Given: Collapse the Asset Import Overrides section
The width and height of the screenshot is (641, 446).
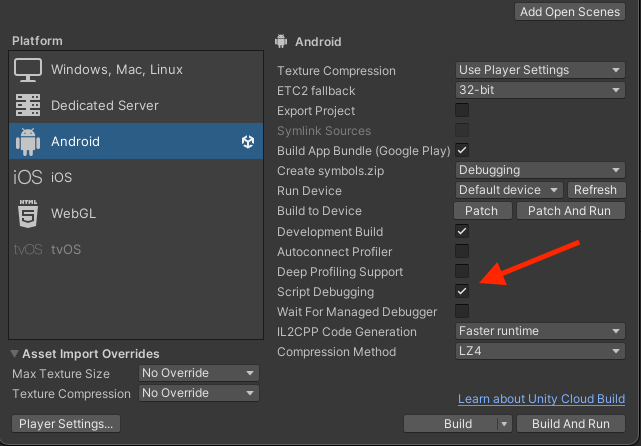Looking at the screenshot, I should [x=15, y=354].
